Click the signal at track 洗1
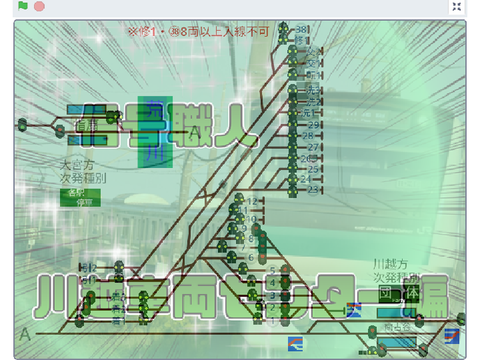 click(x=293, y=113)
